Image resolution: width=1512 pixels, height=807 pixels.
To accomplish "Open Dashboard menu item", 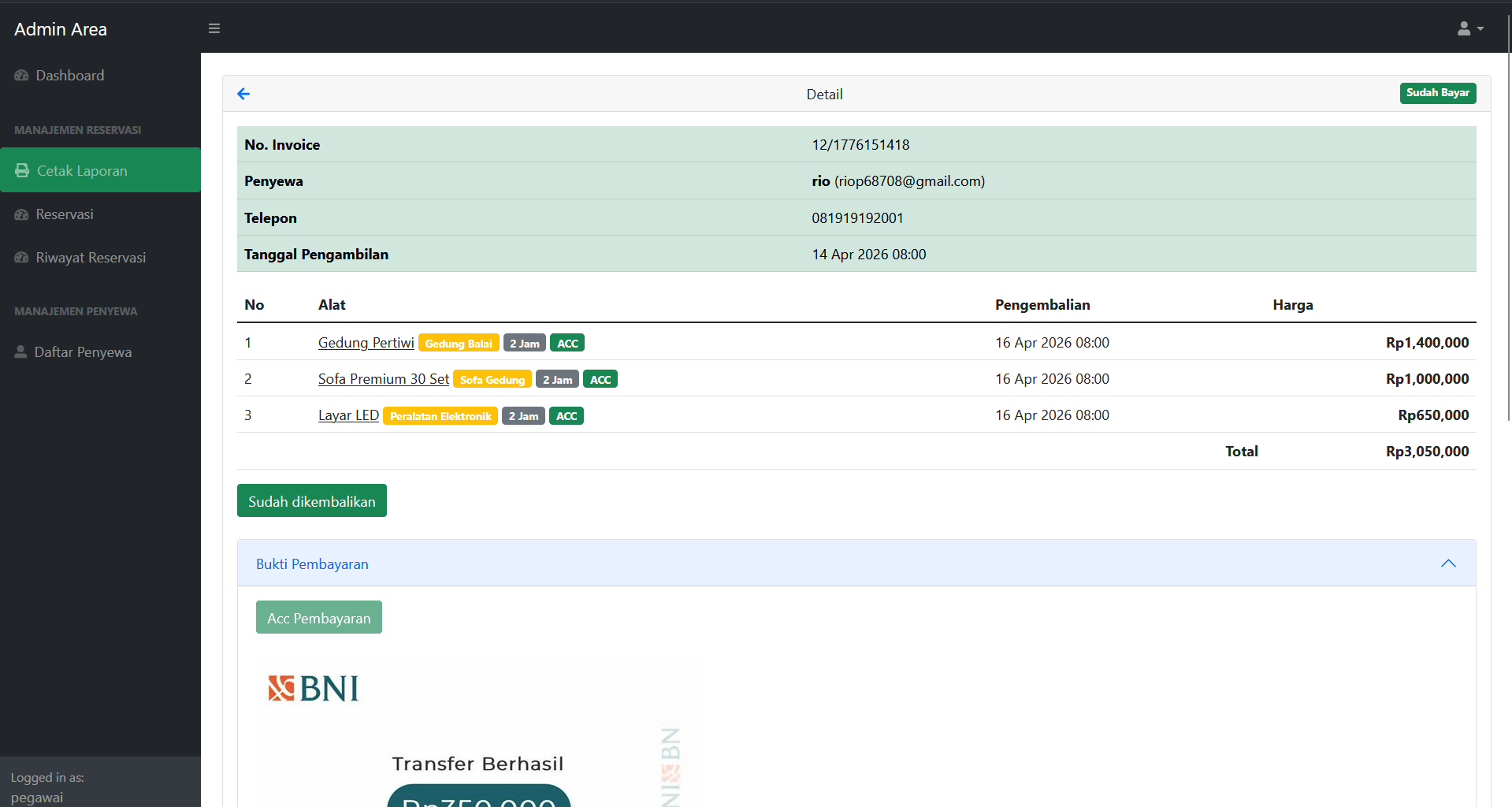I will point(100,76).
